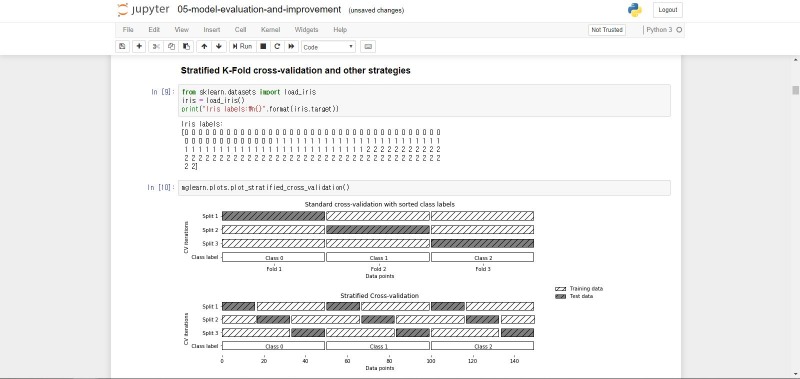Restart and run all fast-forward icon
The height and width of the screenshot is (379, 800).
(291, 46)
